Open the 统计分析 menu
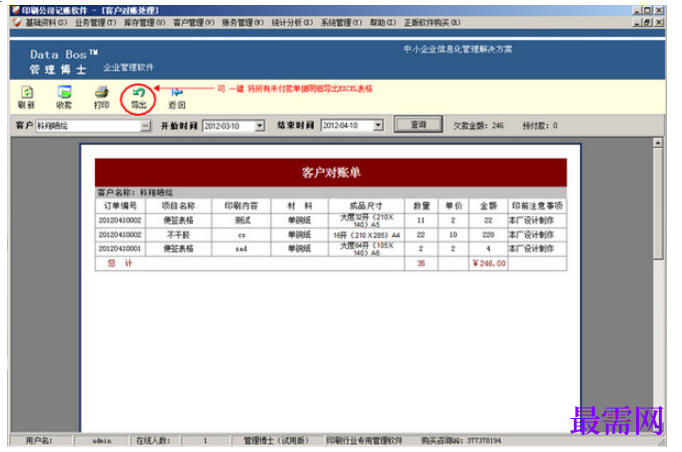Screen dimensions: 682x452 pyautogui.click(x=292, y=22)
